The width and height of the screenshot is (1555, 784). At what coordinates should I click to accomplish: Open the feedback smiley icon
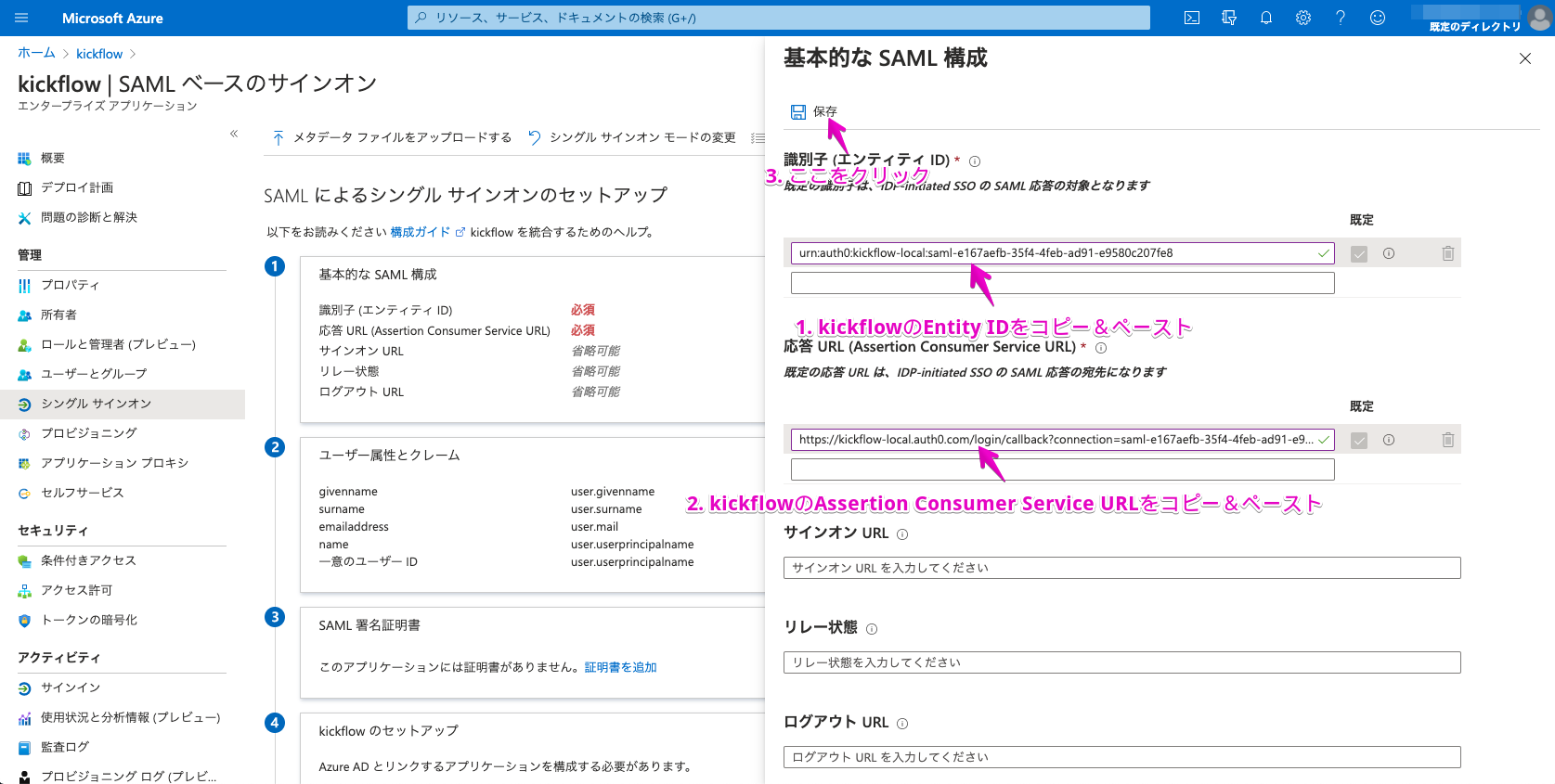tap(1378, 18)
